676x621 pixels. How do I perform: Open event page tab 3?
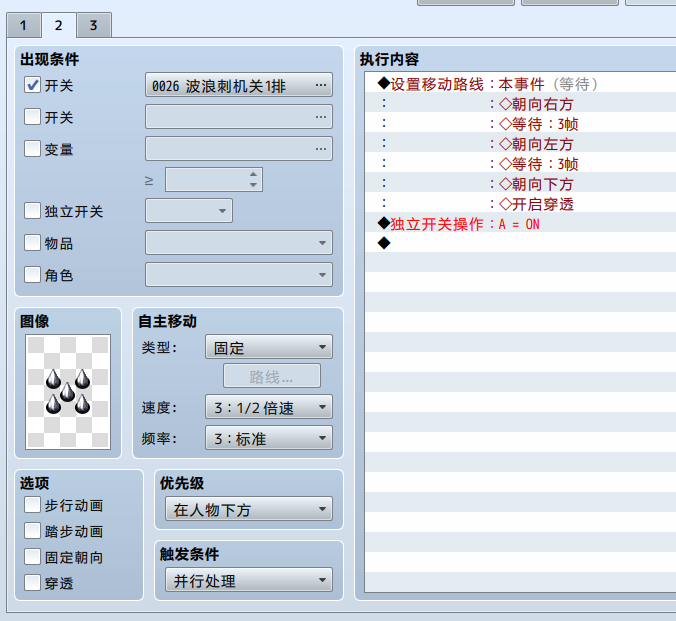tap(94, 25)
